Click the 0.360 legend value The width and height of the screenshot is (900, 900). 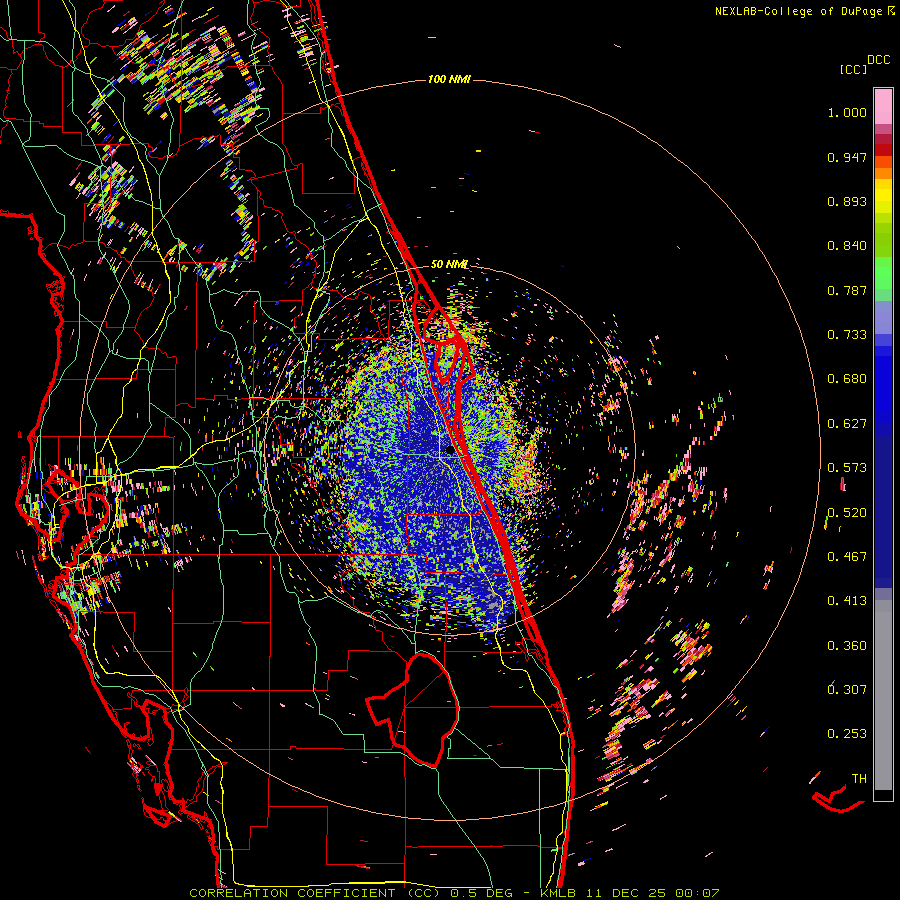pyautogui.click(x=847, y=646)
